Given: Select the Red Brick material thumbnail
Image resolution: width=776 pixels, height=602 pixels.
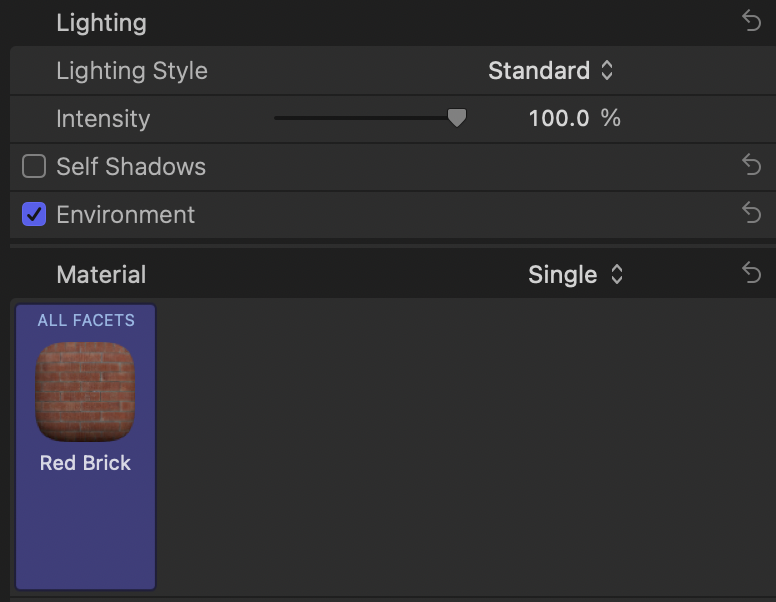Looking at the screenshot, I should [85, 392].
